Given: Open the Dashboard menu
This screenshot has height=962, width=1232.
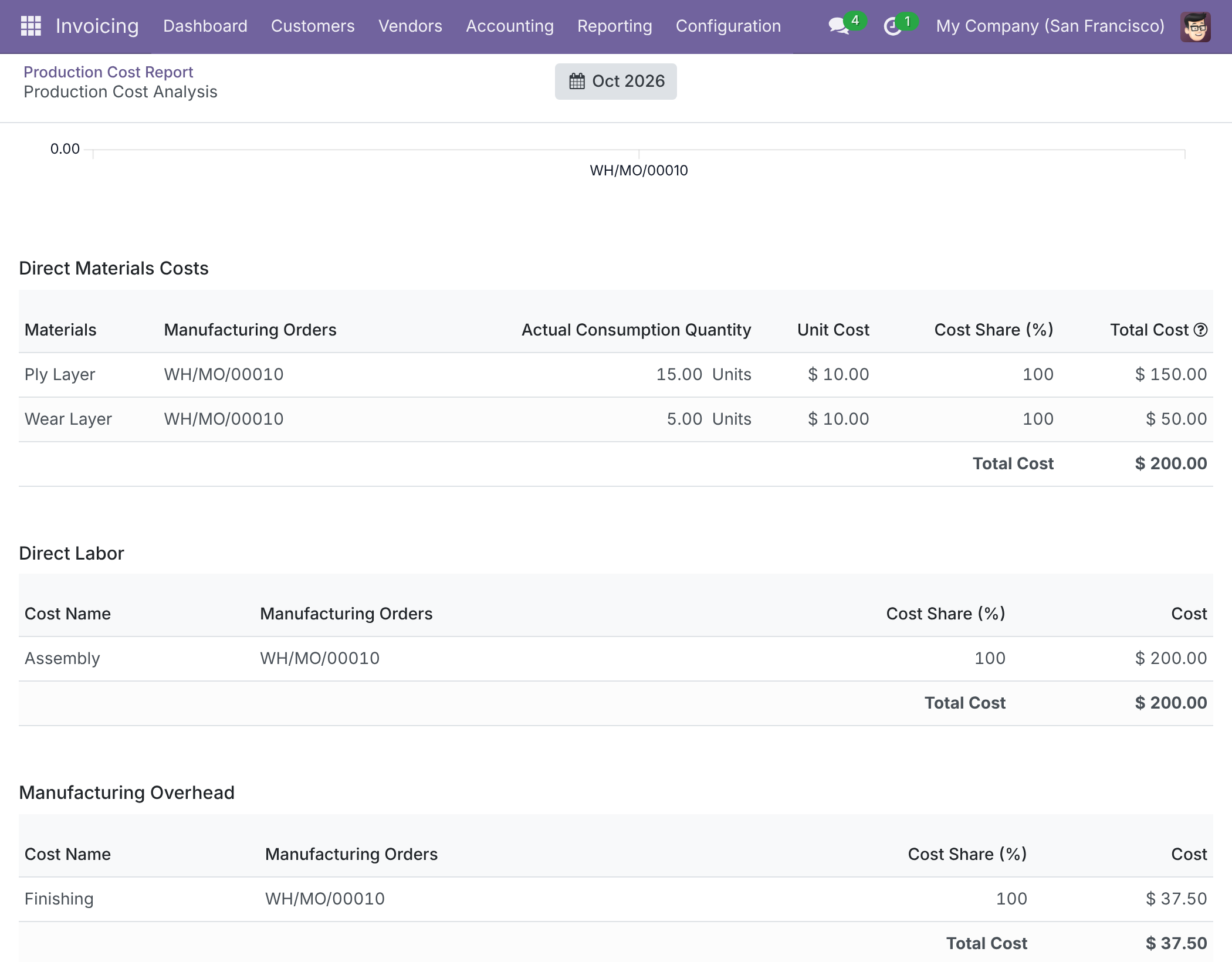Looking at the screenshot, I should 205,26.
